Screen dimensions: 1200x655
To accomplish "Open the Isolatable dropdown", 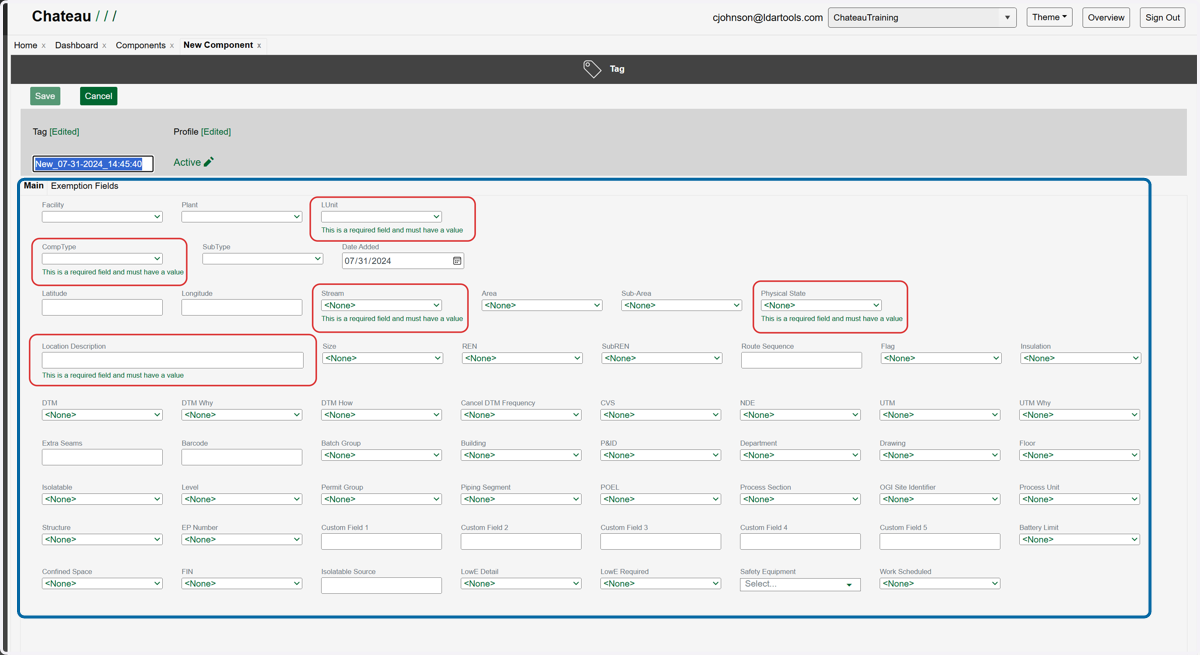I will coord(102,499).
